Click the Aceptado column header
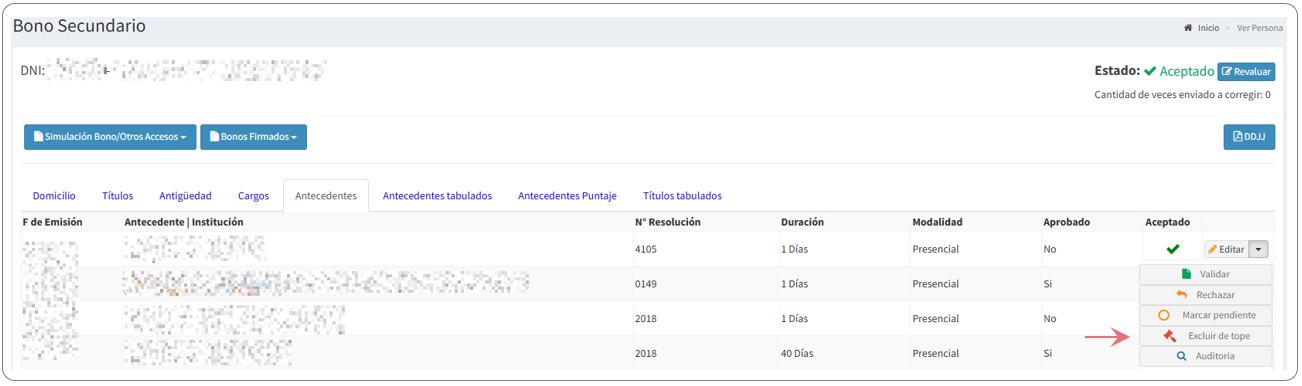The width and height of the screenshot is (1302, 386). coord(1168,222)
